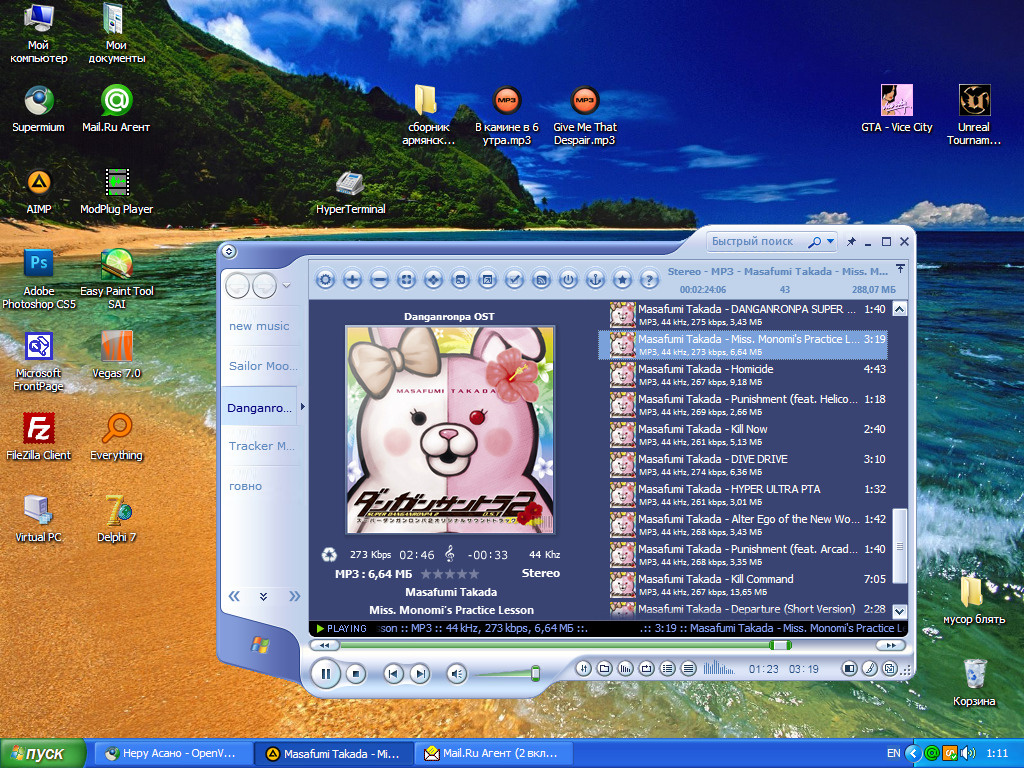Screen dimensions: 1024x768
Task: Click the track seek bar handle
Action: click(780, 645)
